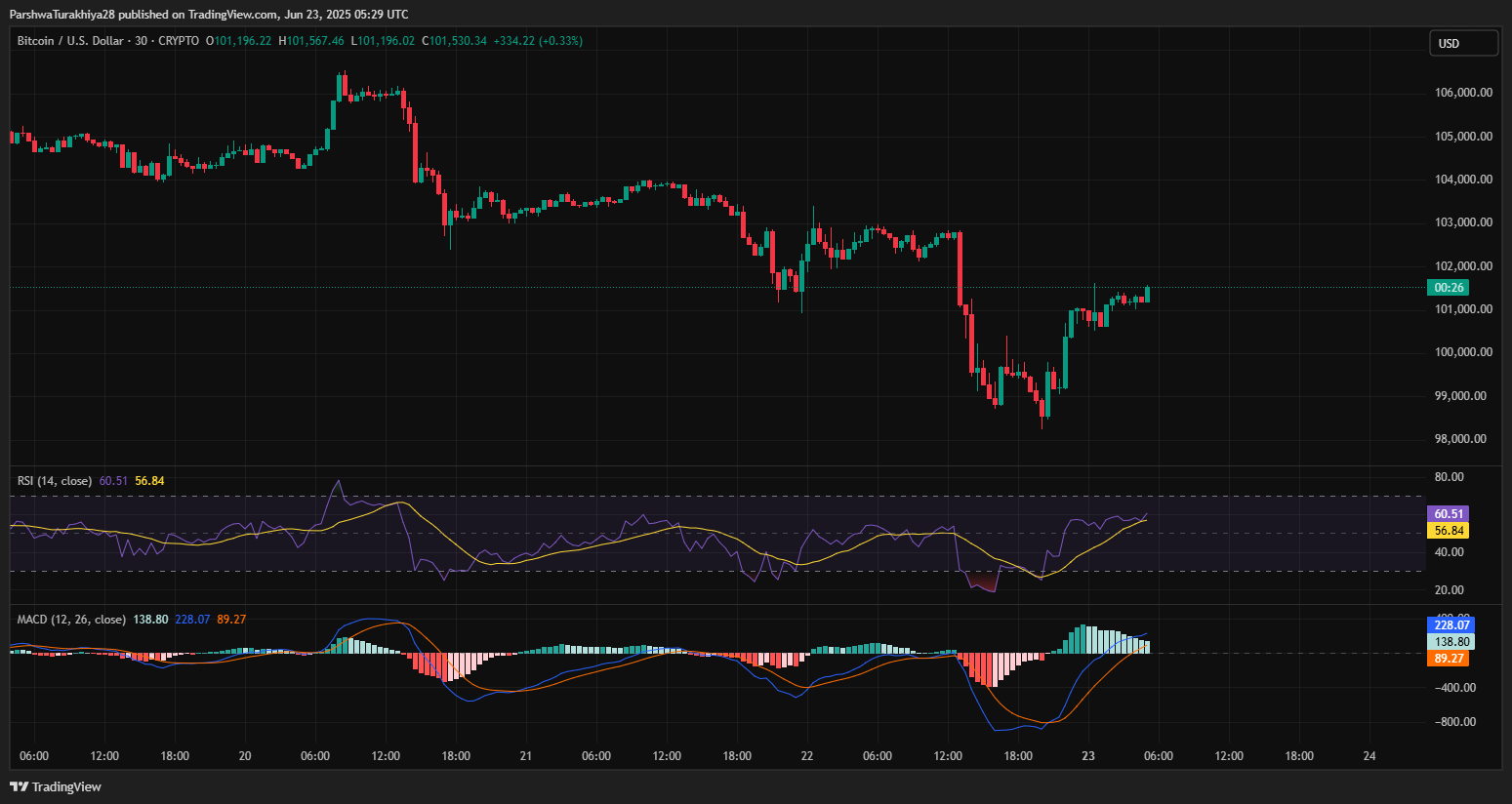Click the −800.00 MACD scale label
This screenshot has width=1512, height=804.
[x=1454, y=722]
